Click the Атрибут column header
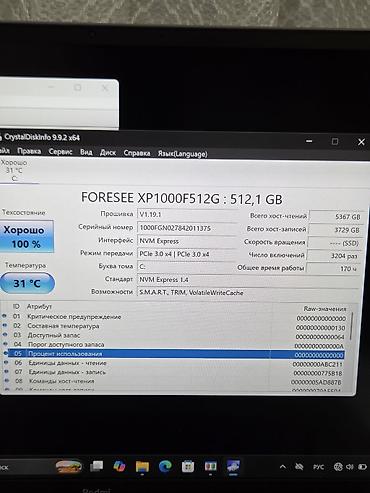The height and width of the screenshot is (493, 370). [39, 306]
